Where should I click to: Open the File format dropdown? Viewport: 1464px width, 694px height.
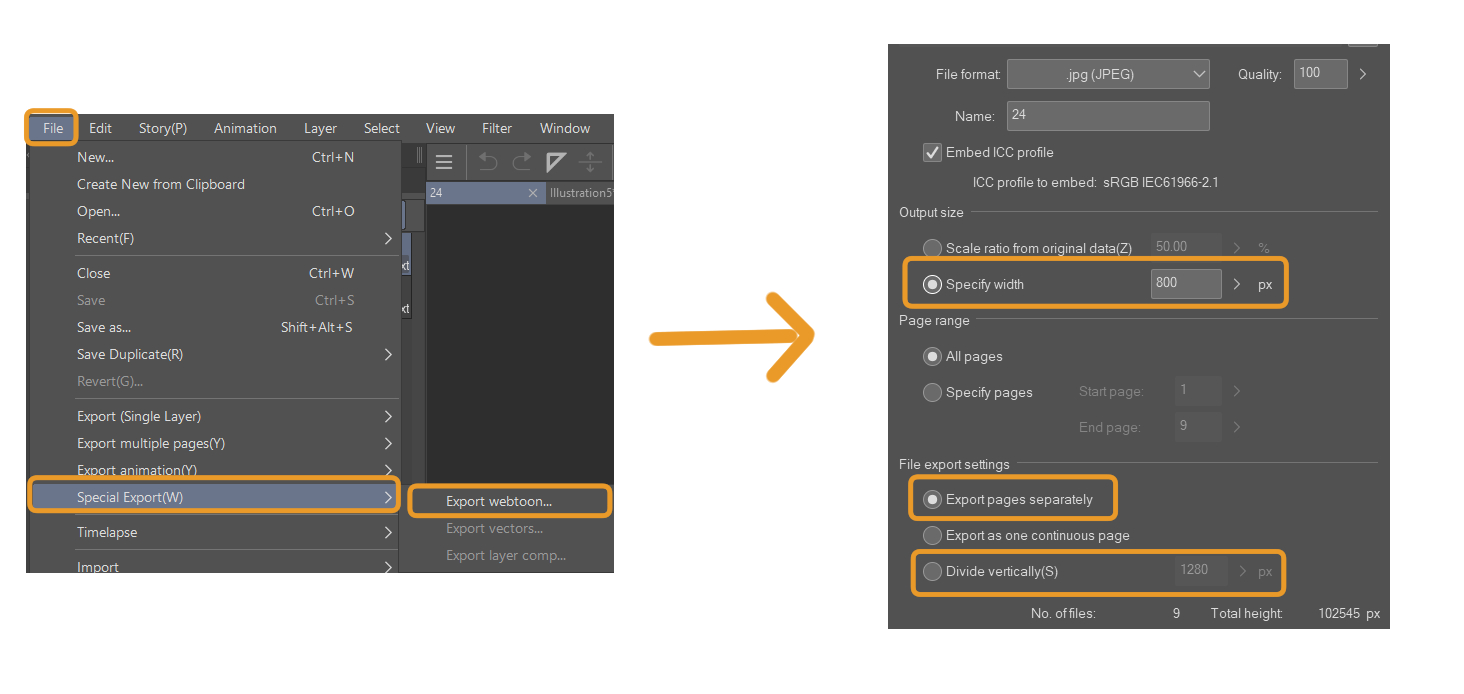[x=1108, y=73]
